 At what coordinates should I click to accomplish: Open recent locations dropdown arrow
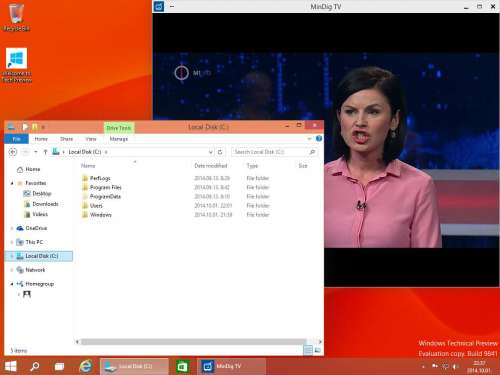click(36, 152)
